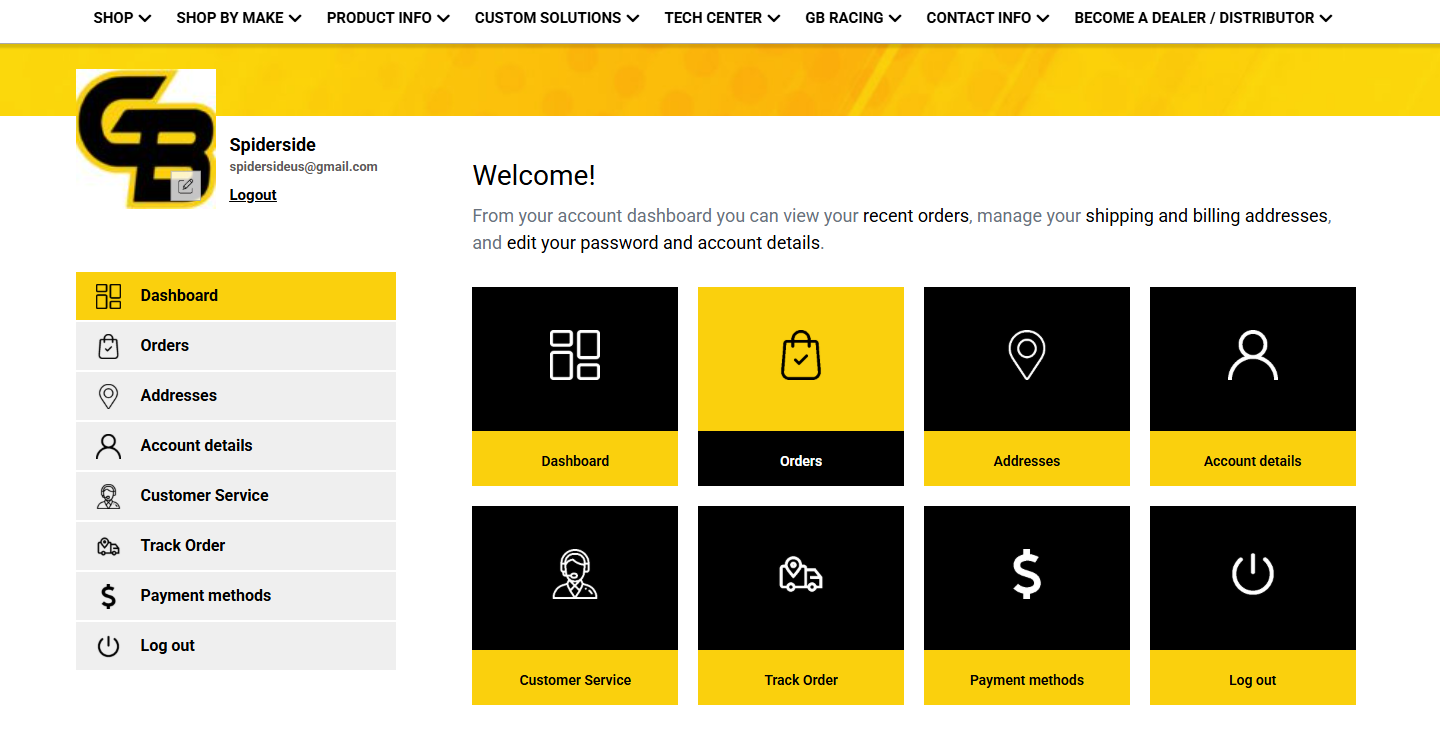
Task: Open the TECH CENTER dropdown
Action: point(722,18)
